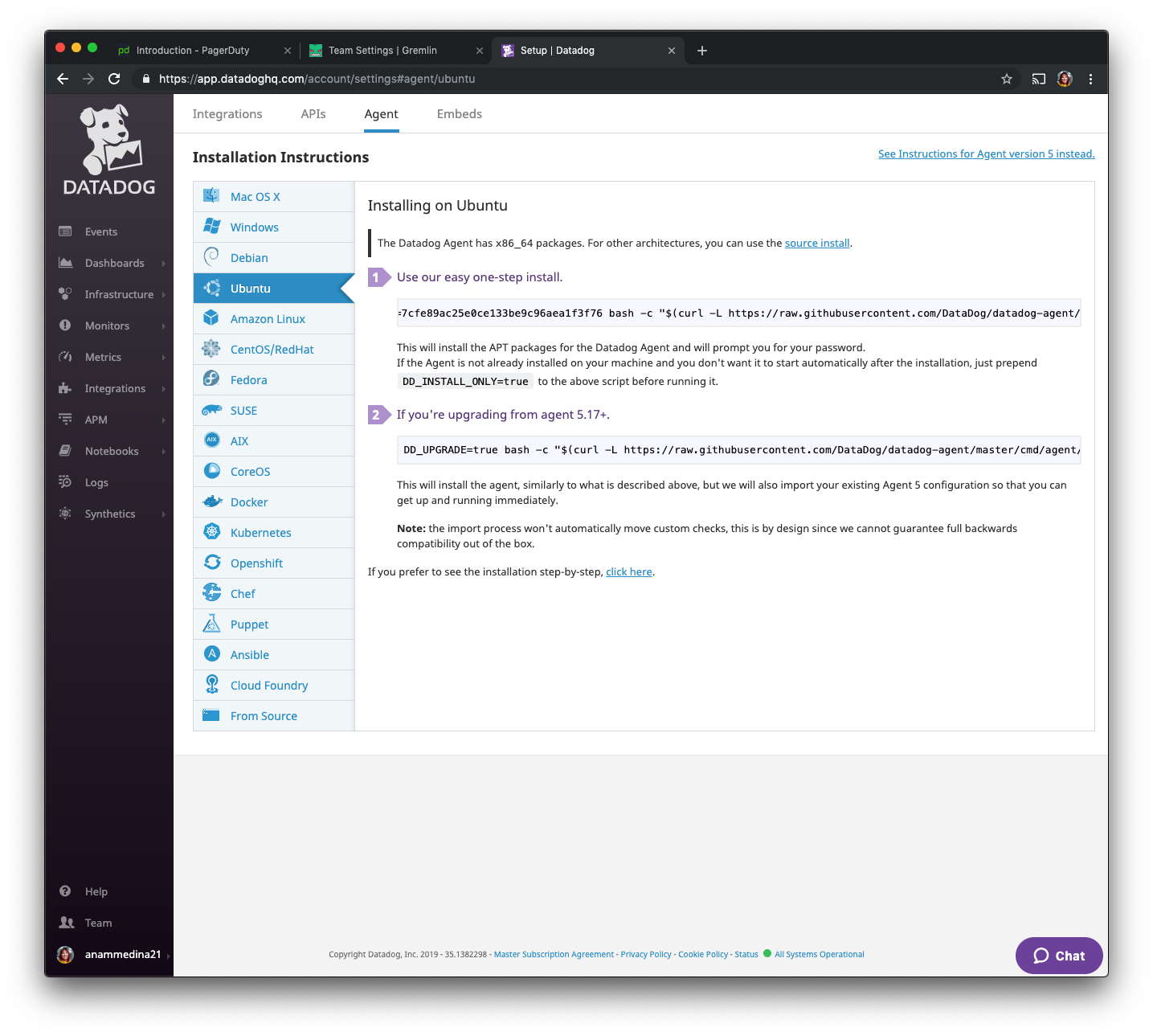Click the Windows platform icon
This screenshot has width=1153, height=1036.
coord(211,227)
